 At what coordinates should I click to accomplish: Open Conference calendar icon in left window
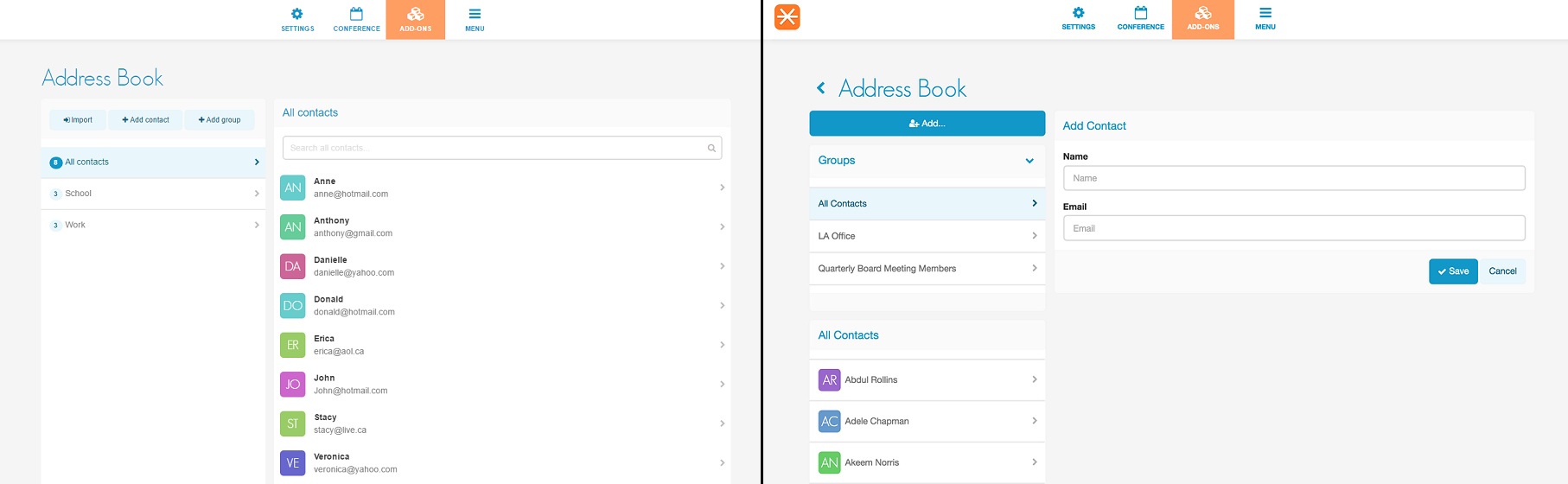pyautogui.click(x=356, y=19)
